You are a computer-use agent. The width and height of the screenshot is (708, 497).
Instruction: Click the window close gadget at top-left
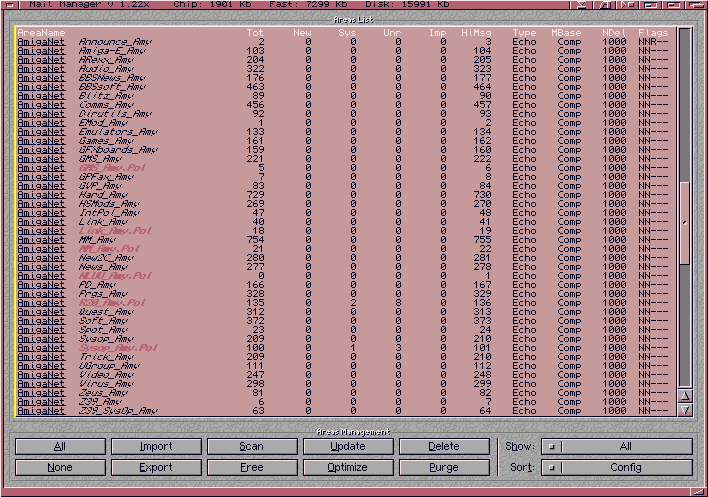click(7, 5)
